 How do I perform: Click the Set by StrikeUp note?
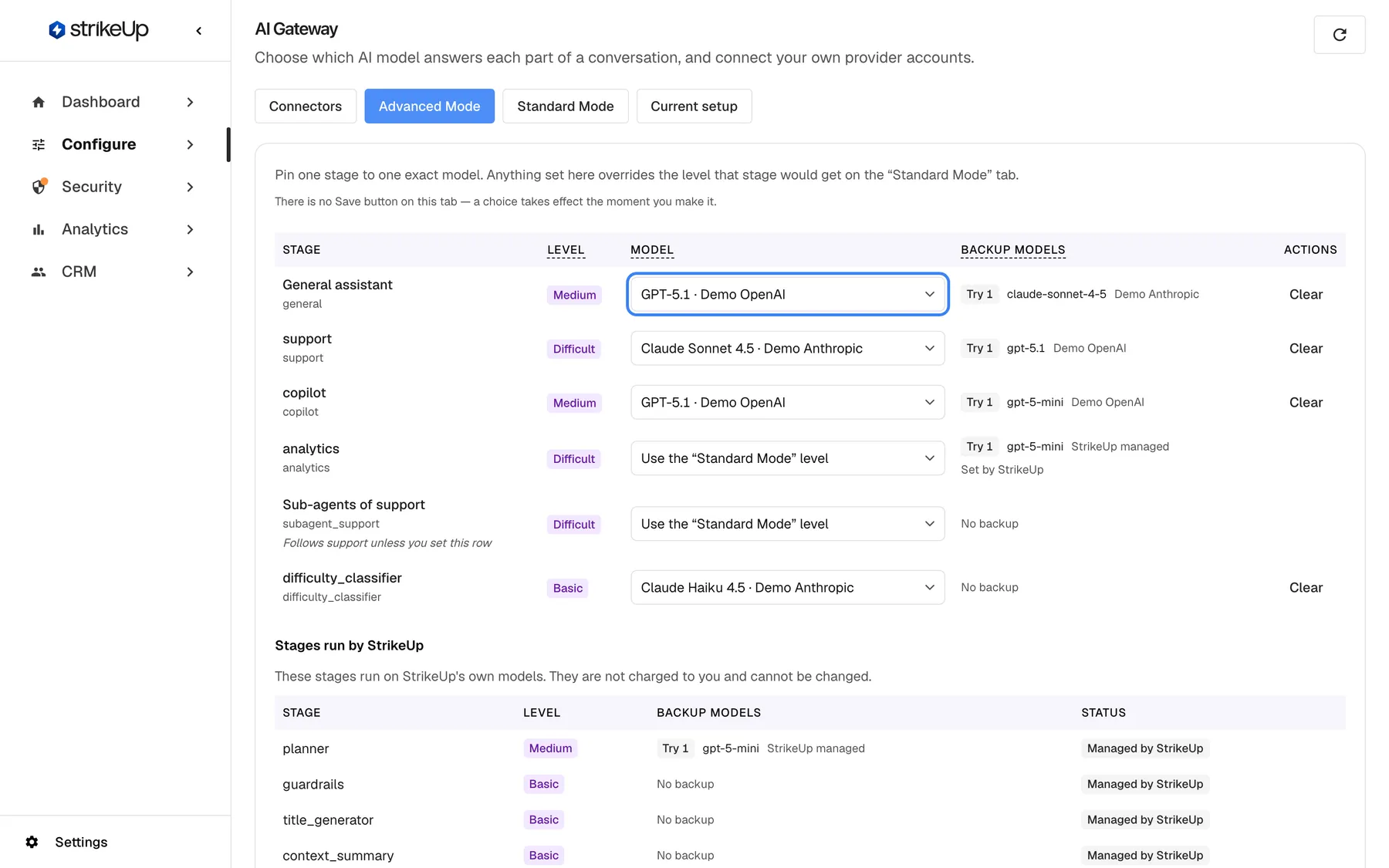click(x=1002, y=469)
